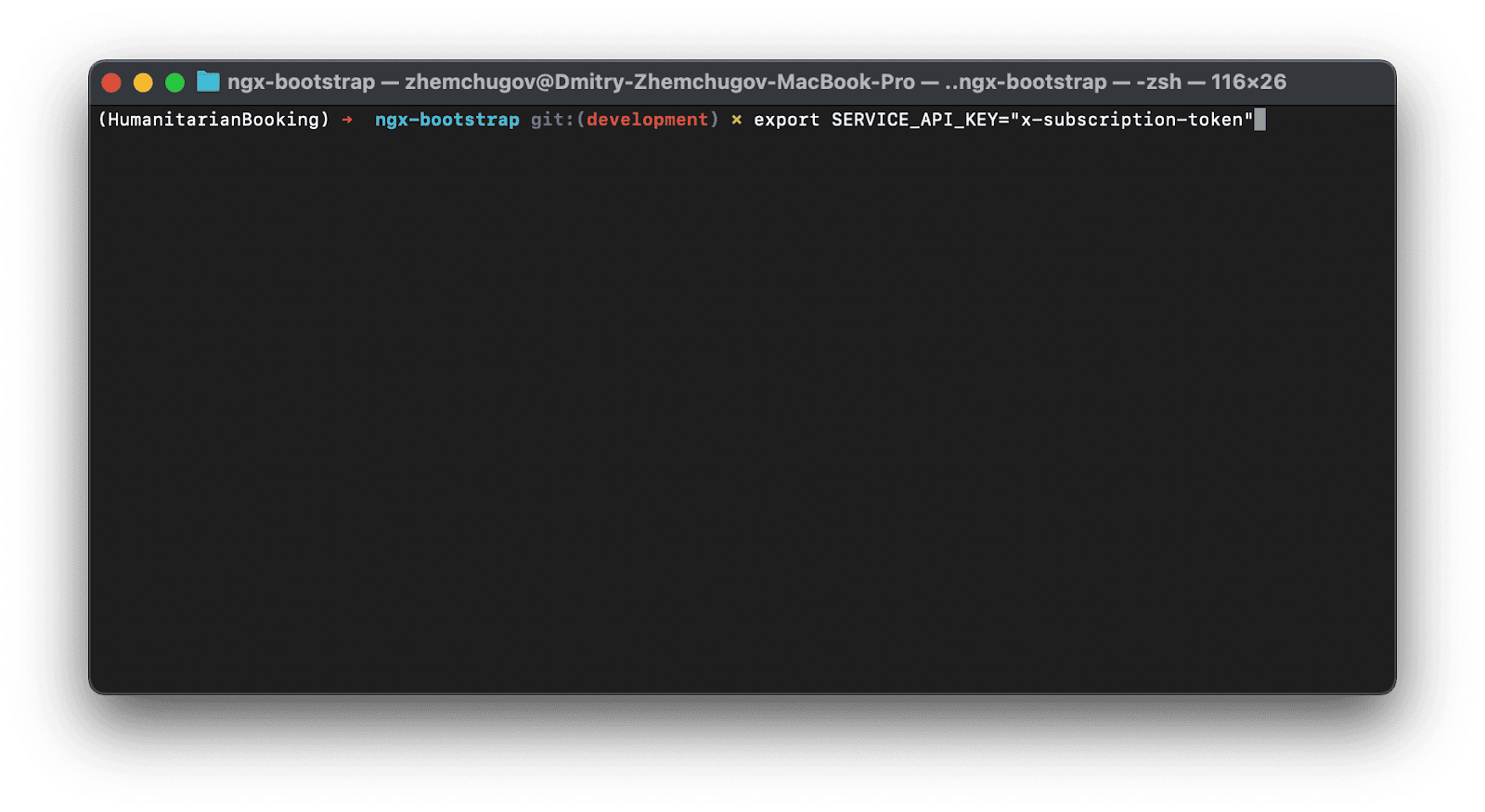Click the "-zsh" shell name in title
1485x812 pixels.
1158,82
